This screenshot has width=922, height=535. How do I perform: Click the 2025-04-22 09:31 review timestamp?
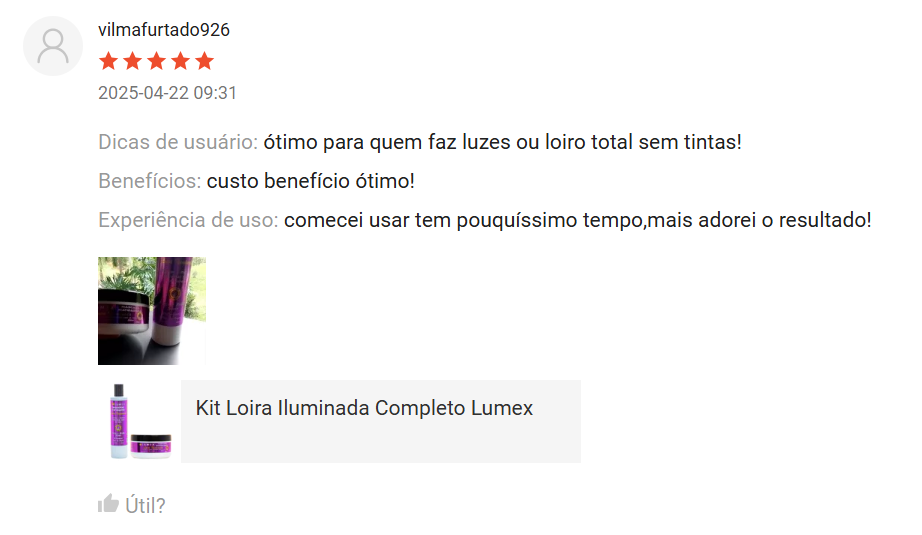(x=167, y=93)
